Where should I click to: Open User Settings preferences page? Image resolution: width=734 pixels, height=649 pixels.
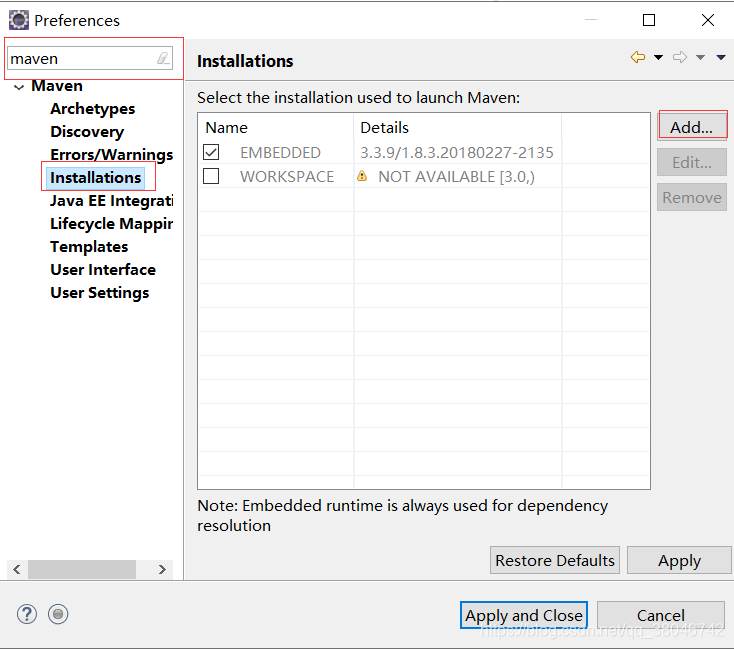[x=100, y=292]
